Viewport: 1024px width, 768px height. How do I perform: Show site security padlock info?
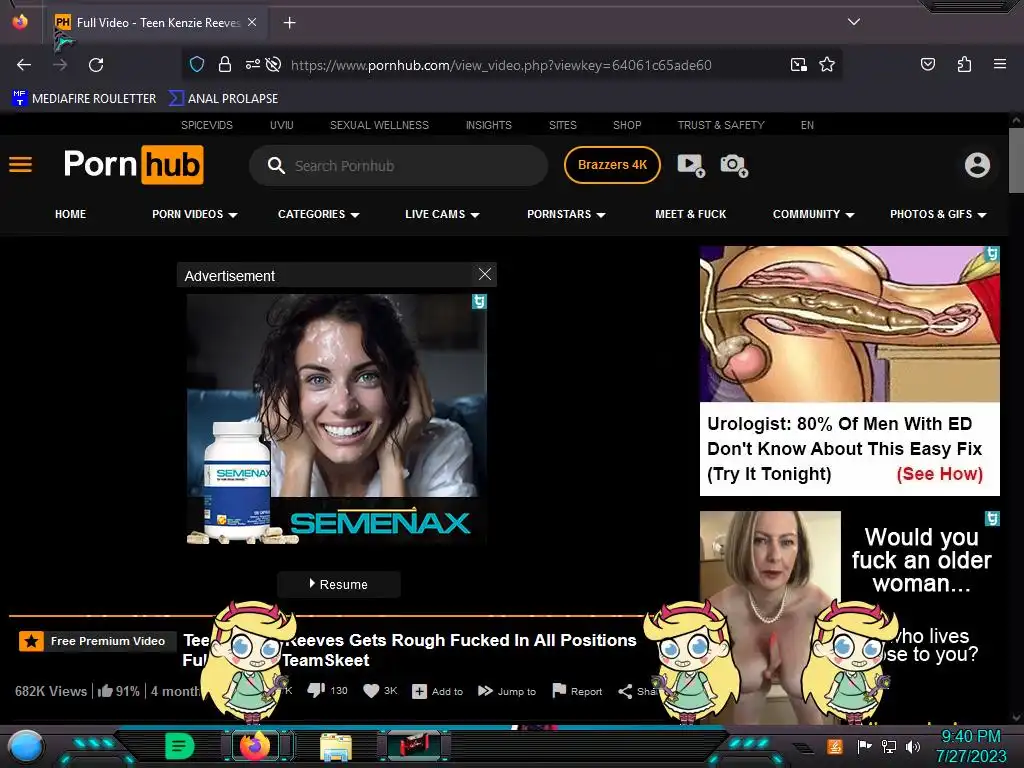225,64
